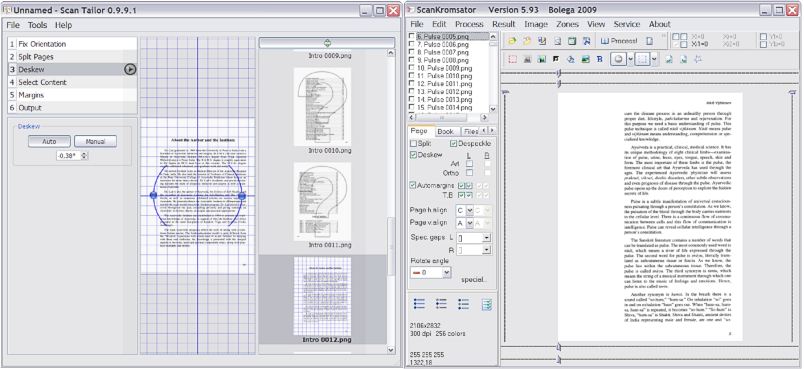Switch to the Files tab
Screen dimensions: 804x369
click(471, 131)
